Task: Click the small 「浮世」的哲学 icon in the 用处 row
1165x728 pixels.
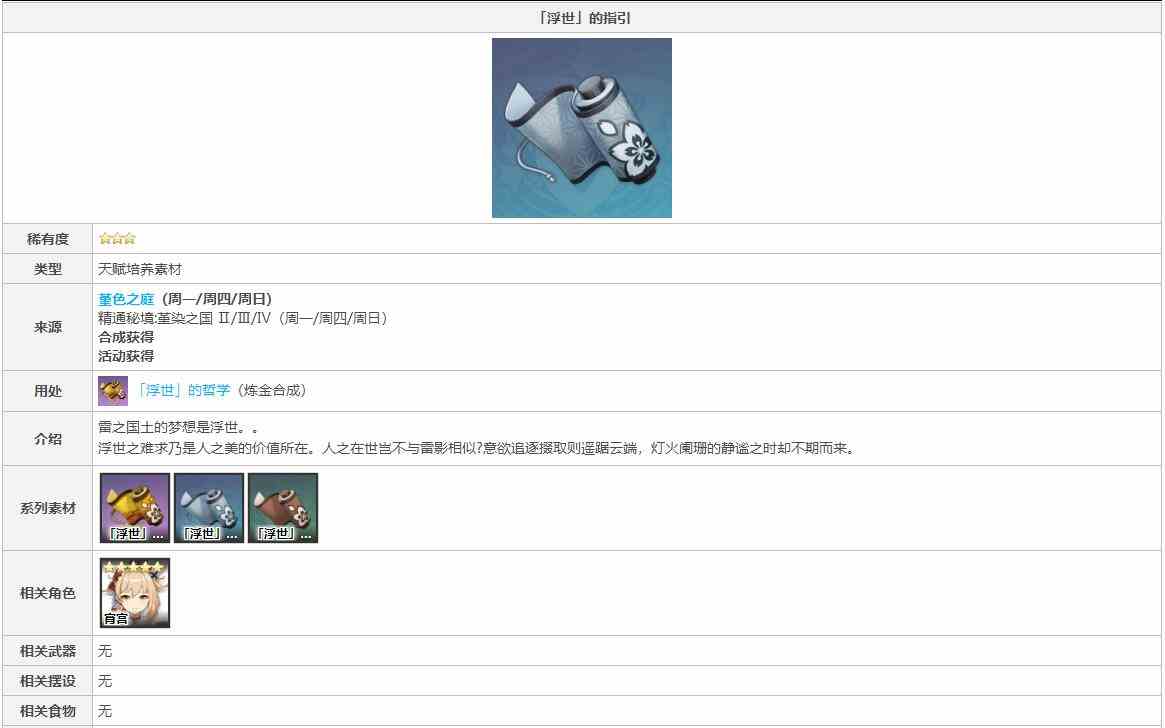Action: pos(113,391)
